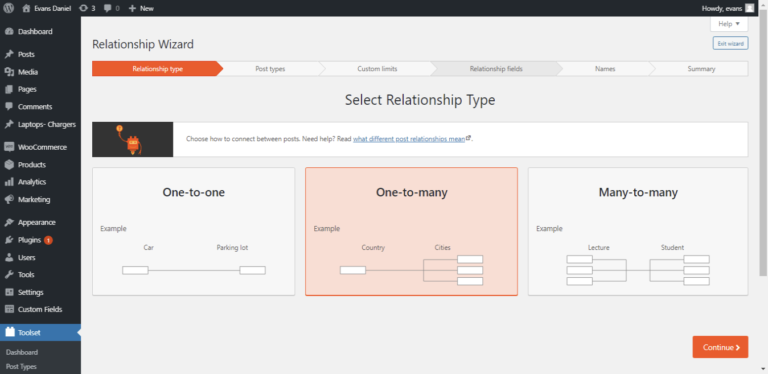The height and width of the screenshot is (374, 768).
Task: Open Toolset Post Types submenu item
Action: [21, 366]
